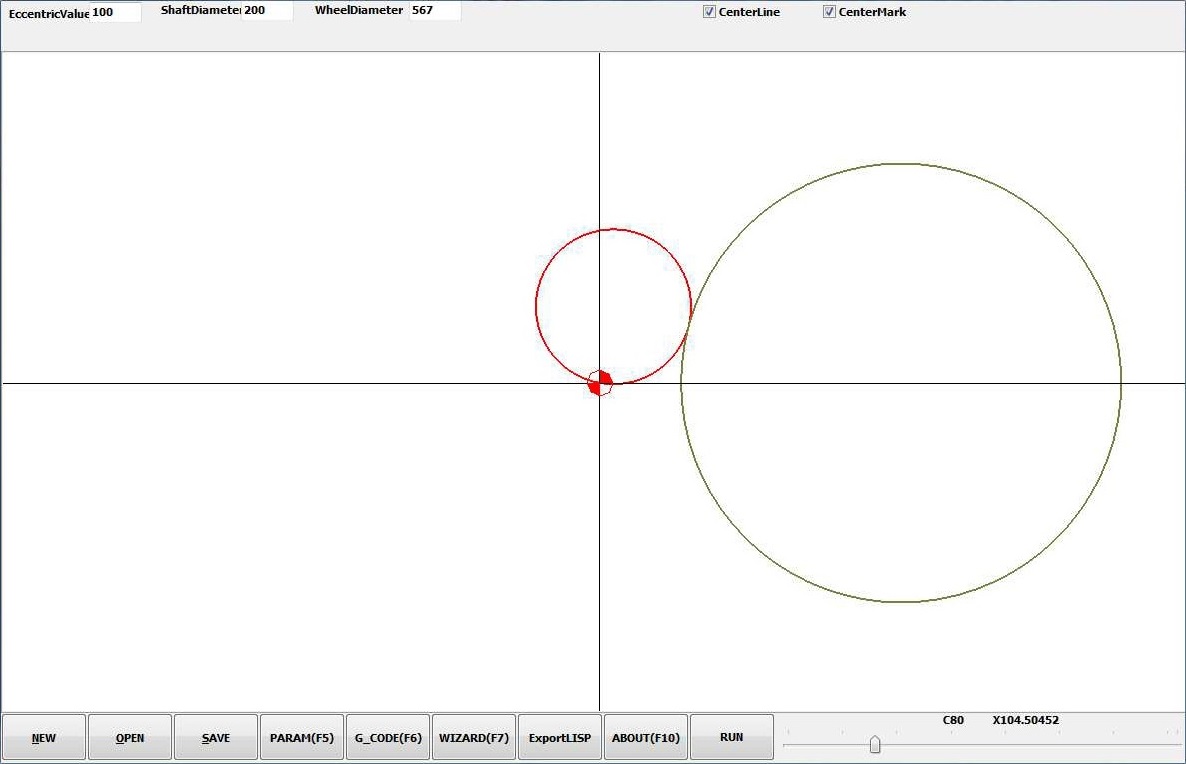This screenshot has height=764, width=1186.
Task: Disable the CenterMark checkbox
Action: (x=830, y=12)
